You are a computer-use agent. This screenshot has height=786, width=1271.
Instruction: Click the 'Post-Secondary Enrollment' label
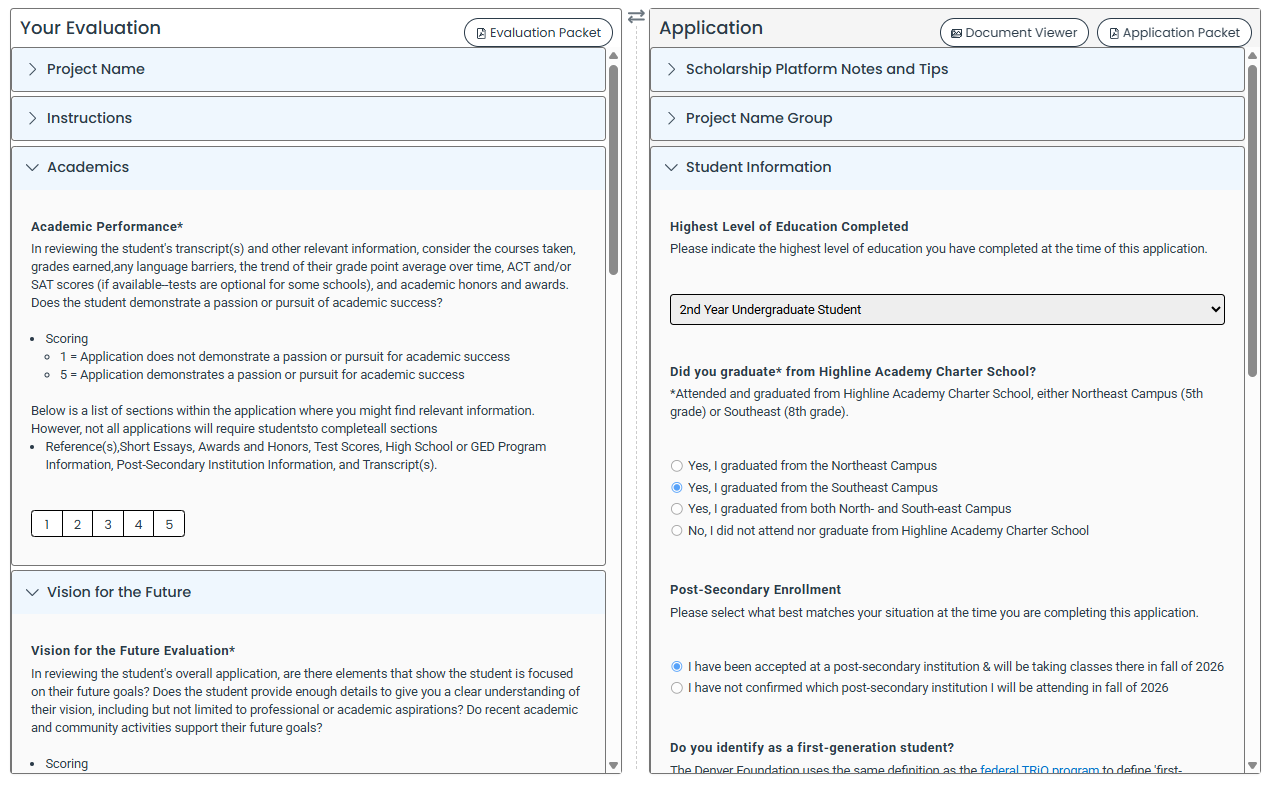click(x=755, y=590)
